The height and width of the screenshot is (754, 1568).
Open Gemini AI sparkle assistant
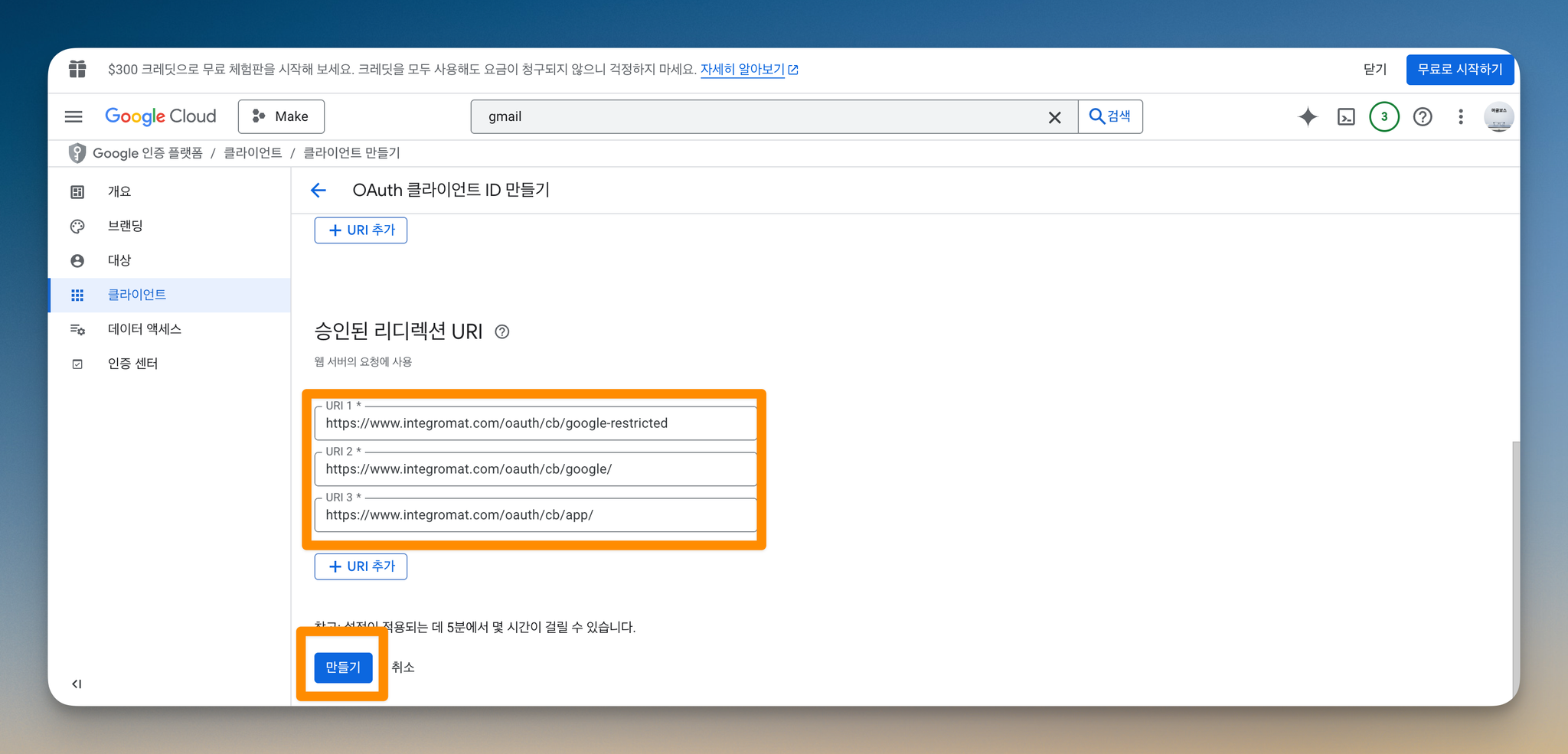1308,116
